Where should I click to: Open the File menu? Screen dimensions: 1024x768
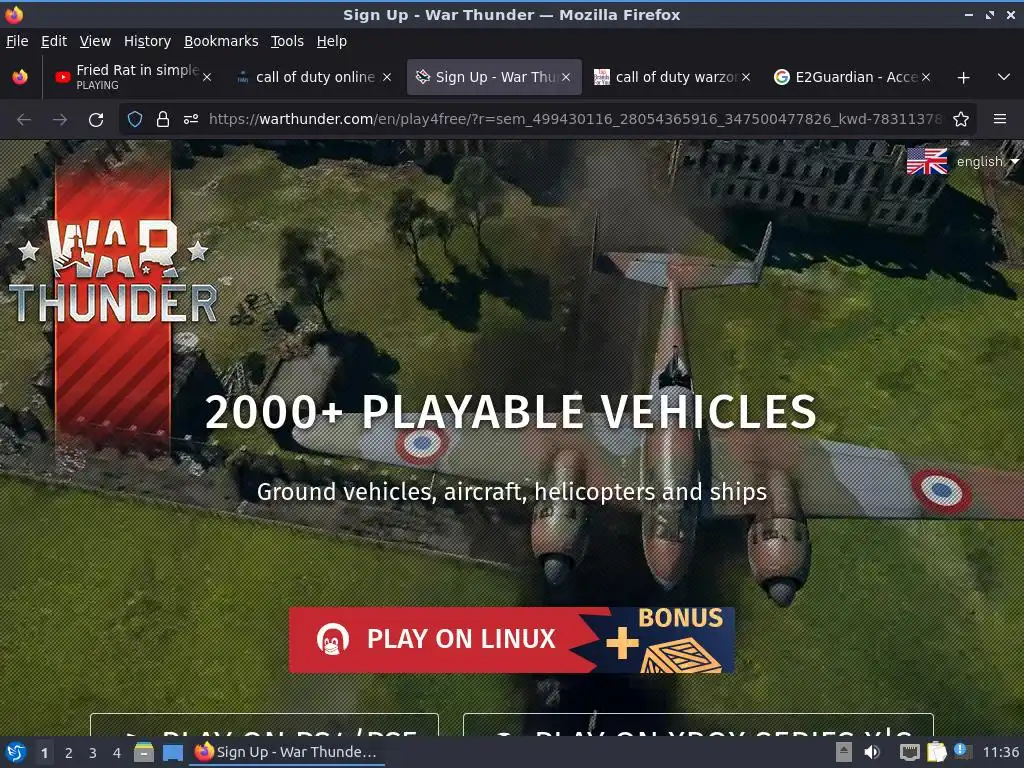(x=17, y=41)
